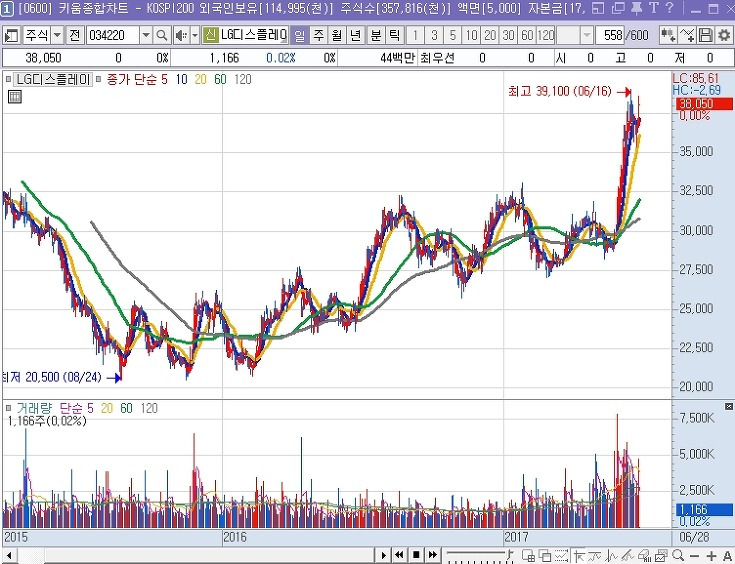Image resolution: width=735 pixels, height=564 pixels.
Task: Select the 월 monthly period button
Action: tap(337, 35)
